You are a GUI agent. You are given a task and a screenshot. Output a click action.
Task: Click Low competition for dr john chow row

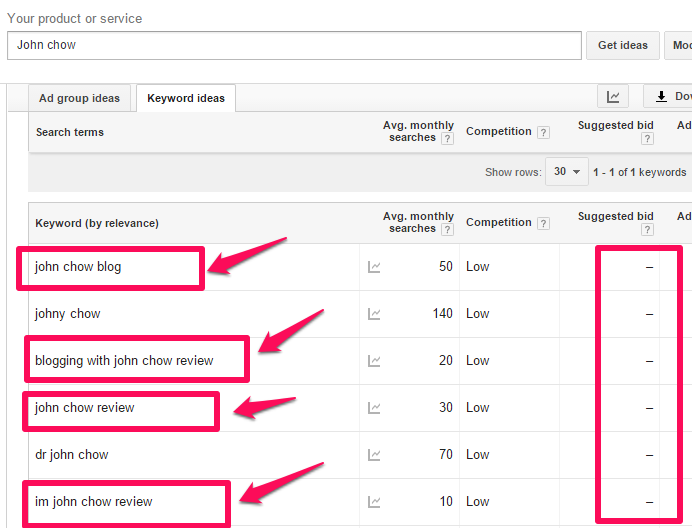point(478,455)
